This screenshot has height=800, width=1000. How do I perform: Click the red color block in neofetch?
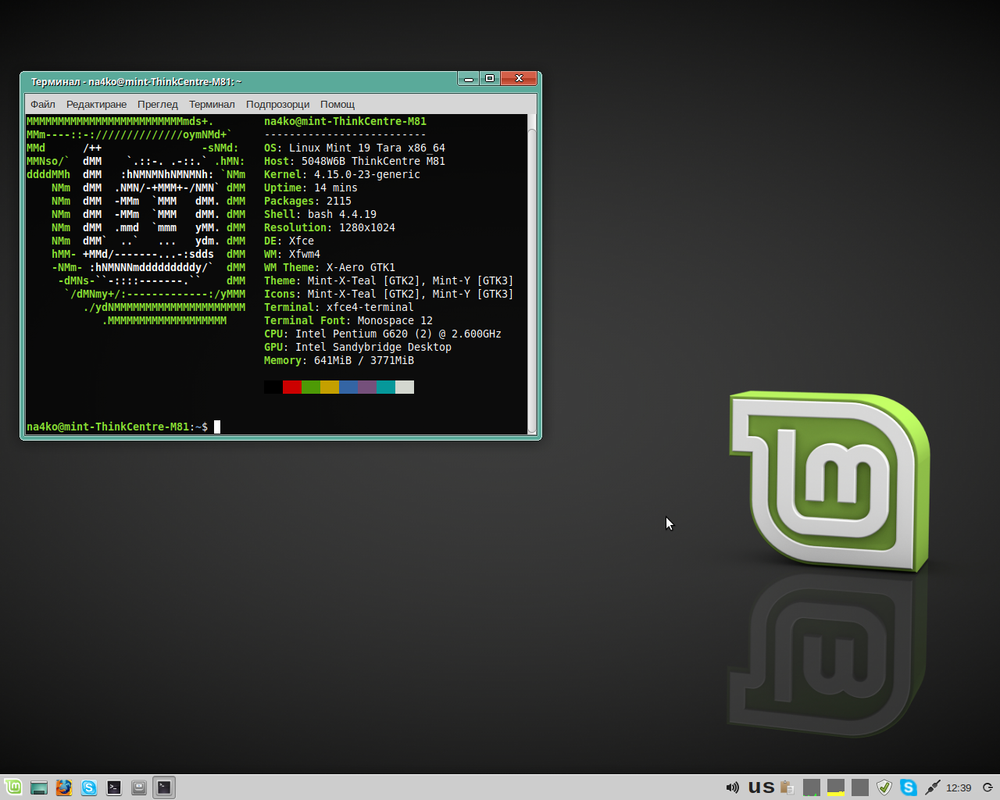coord(292,387)
